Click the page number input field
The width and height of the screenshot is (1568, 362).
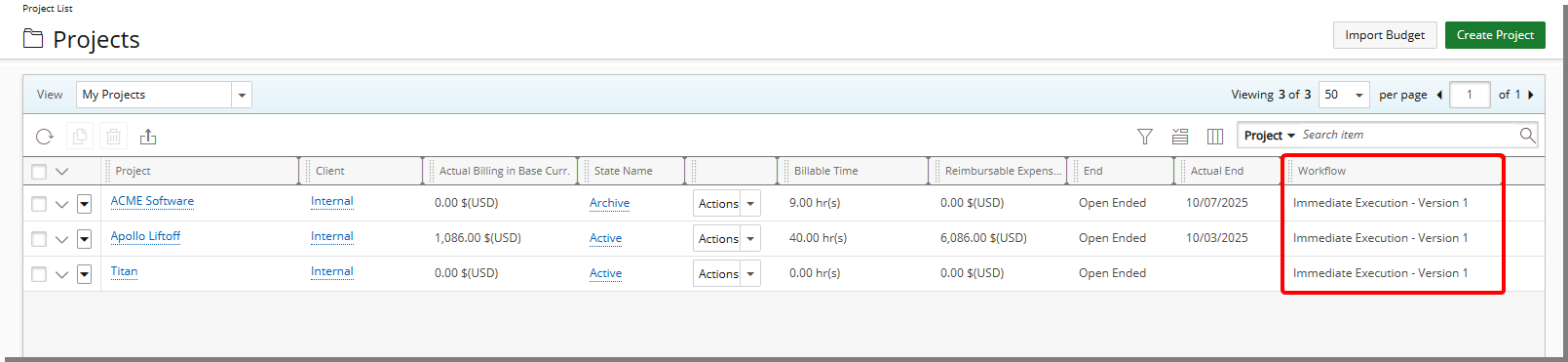pyautogui.click(x=1470, y=95)
